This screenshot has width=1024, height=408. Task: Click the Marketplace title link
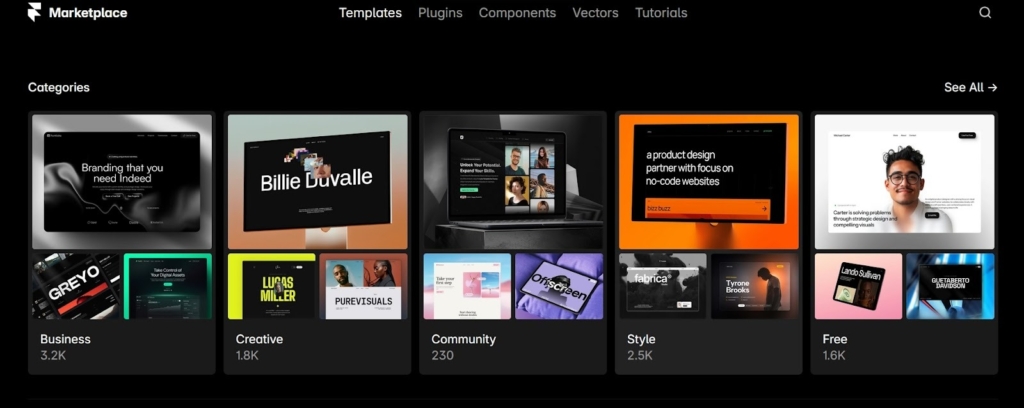pos(88,13)
